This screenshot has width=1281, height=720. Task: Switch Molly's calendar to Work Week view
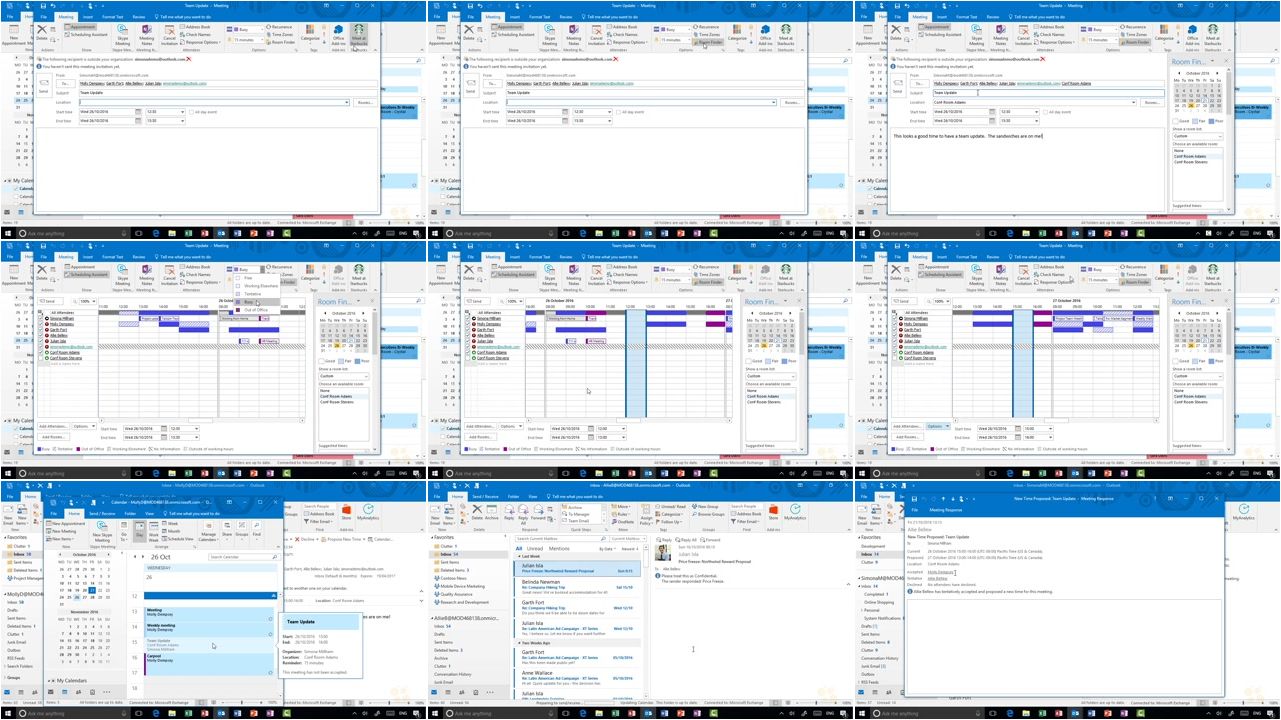[153, 533]
